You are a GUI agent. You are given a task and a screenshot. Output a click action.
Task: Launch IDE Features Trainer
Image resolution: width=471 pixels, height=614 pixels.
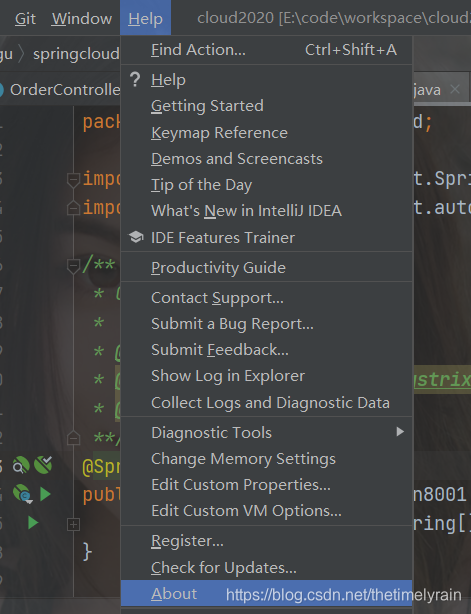(x=266, y=237)
